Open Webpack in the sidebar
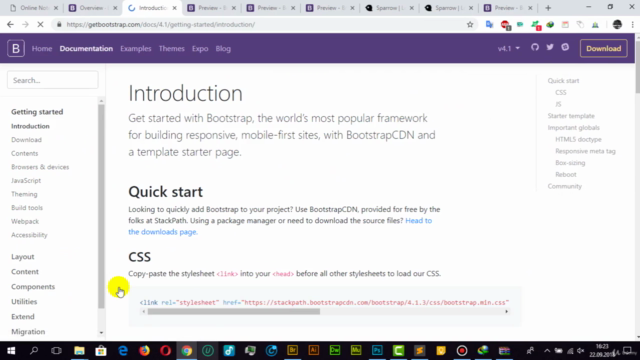640x360 pixels. (25, 221)
